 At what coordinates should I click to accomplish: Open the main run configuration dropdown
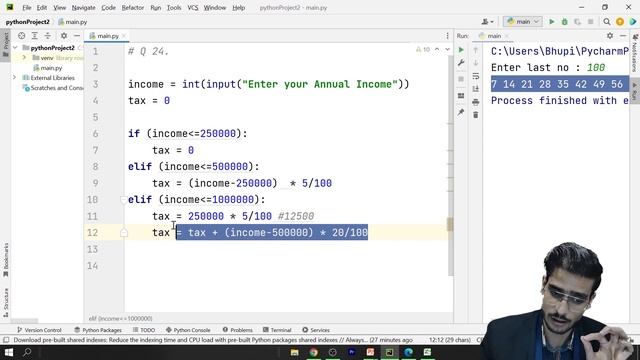(523, 22)
